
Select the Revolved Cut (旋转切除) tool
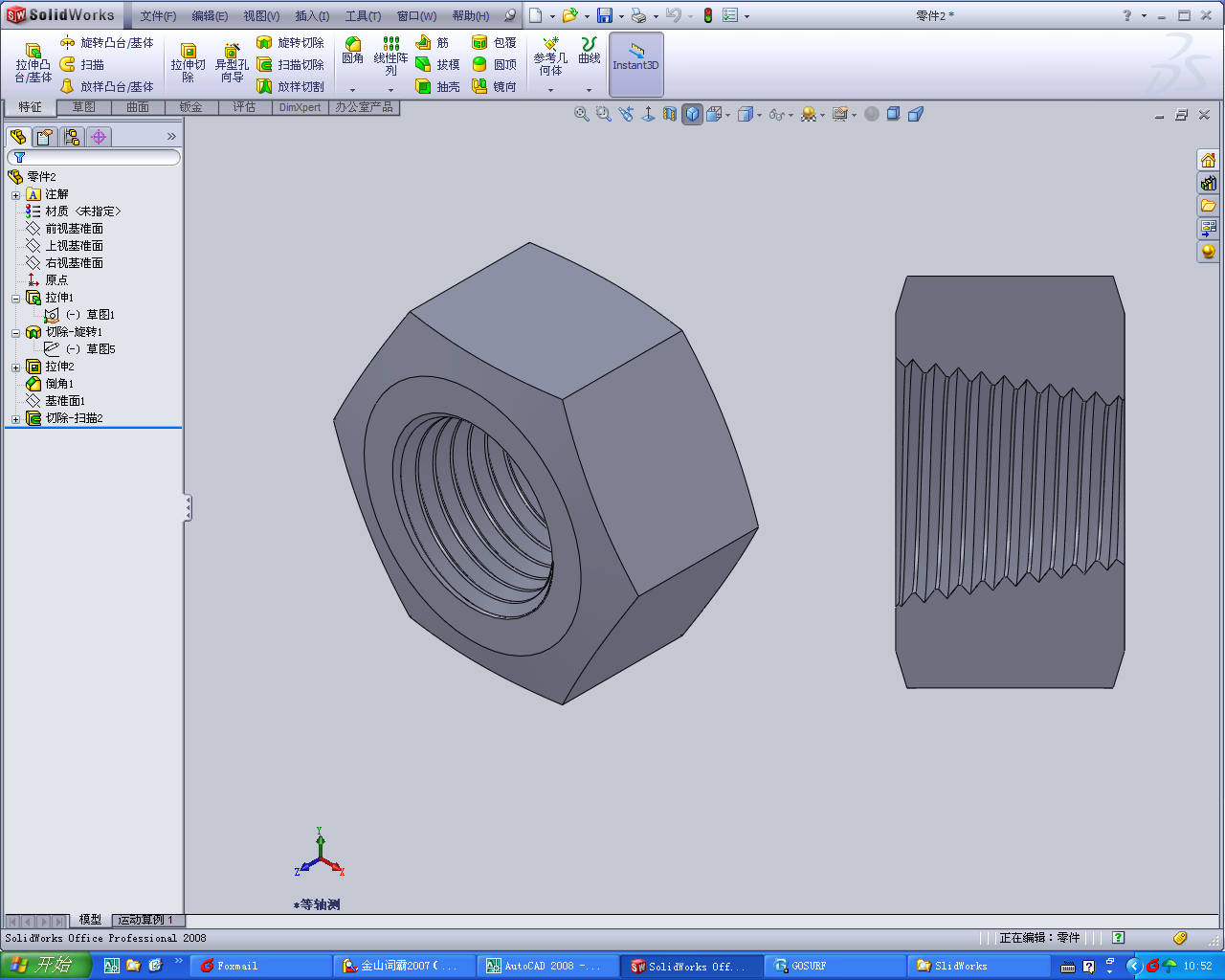pyautogui.click(x=290, y=43)
